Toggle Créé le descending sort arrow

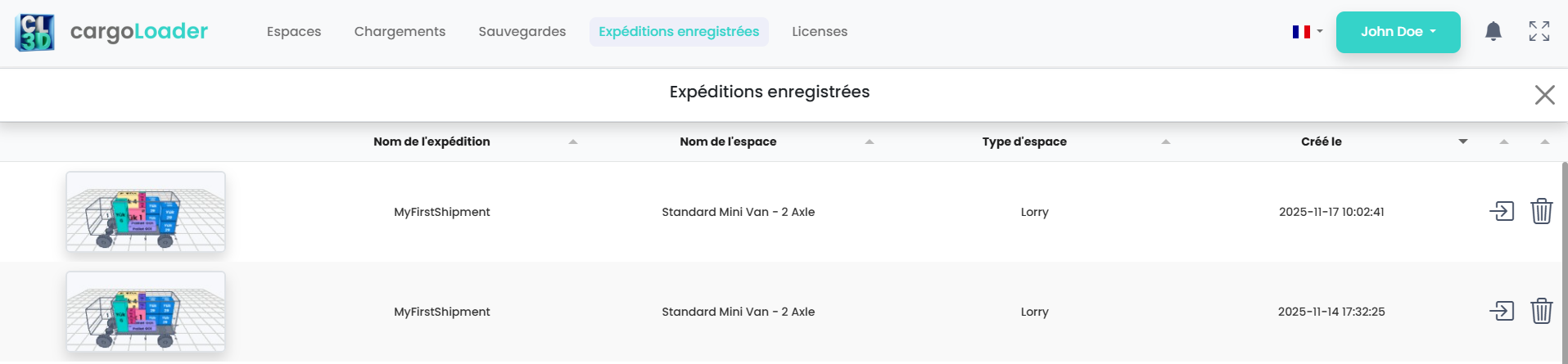1463,142
